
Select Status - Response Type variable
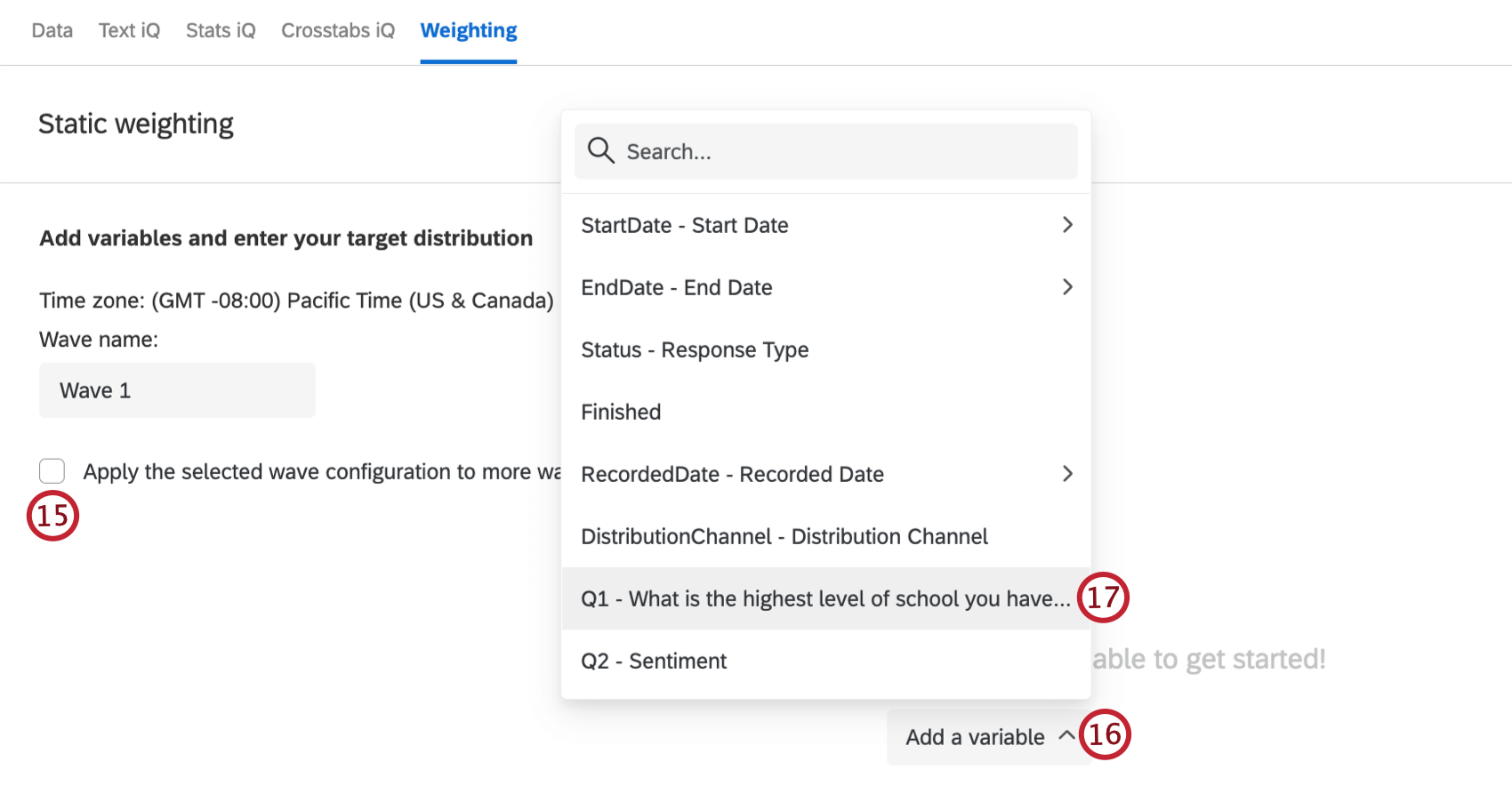coord(695,350)
